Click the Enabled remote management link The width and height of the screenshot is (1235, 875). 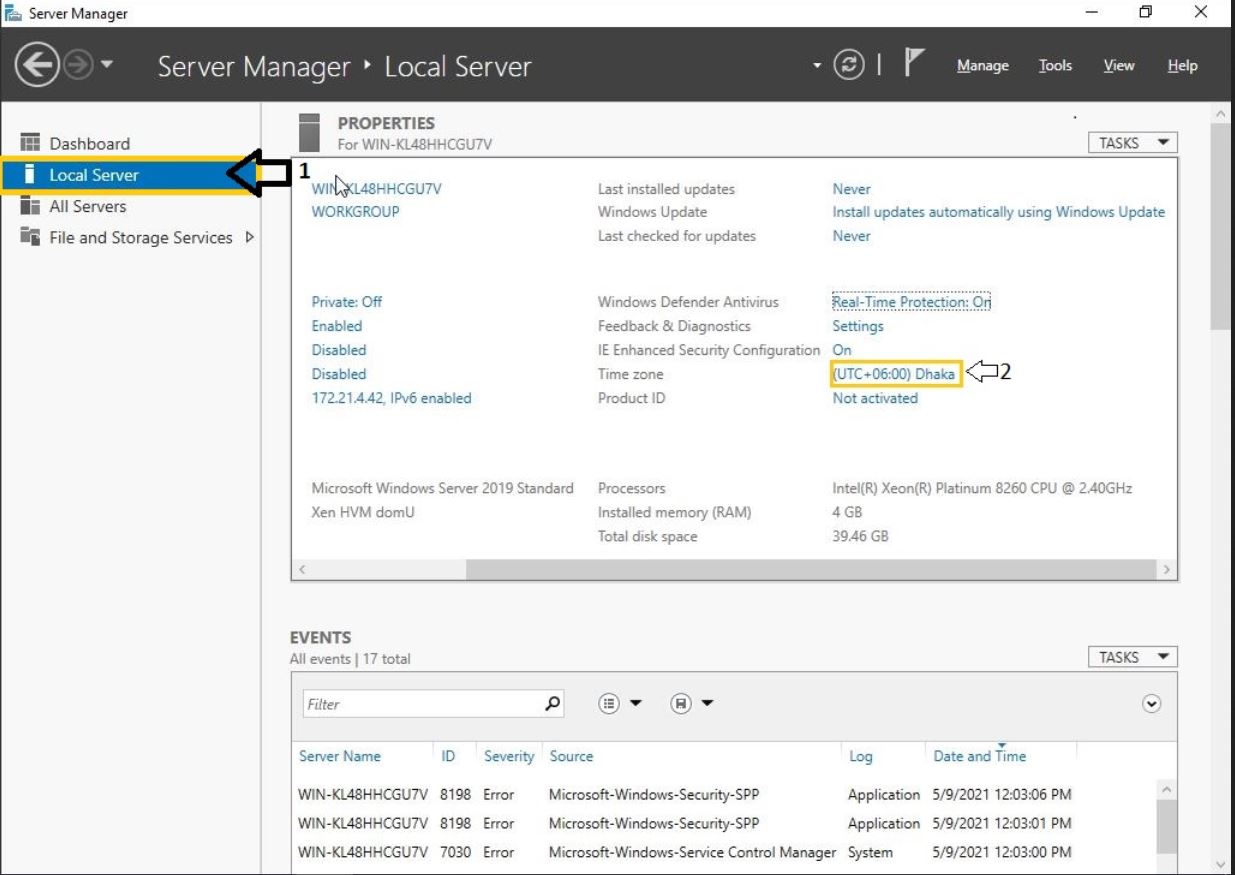click(x=337, y=326)
